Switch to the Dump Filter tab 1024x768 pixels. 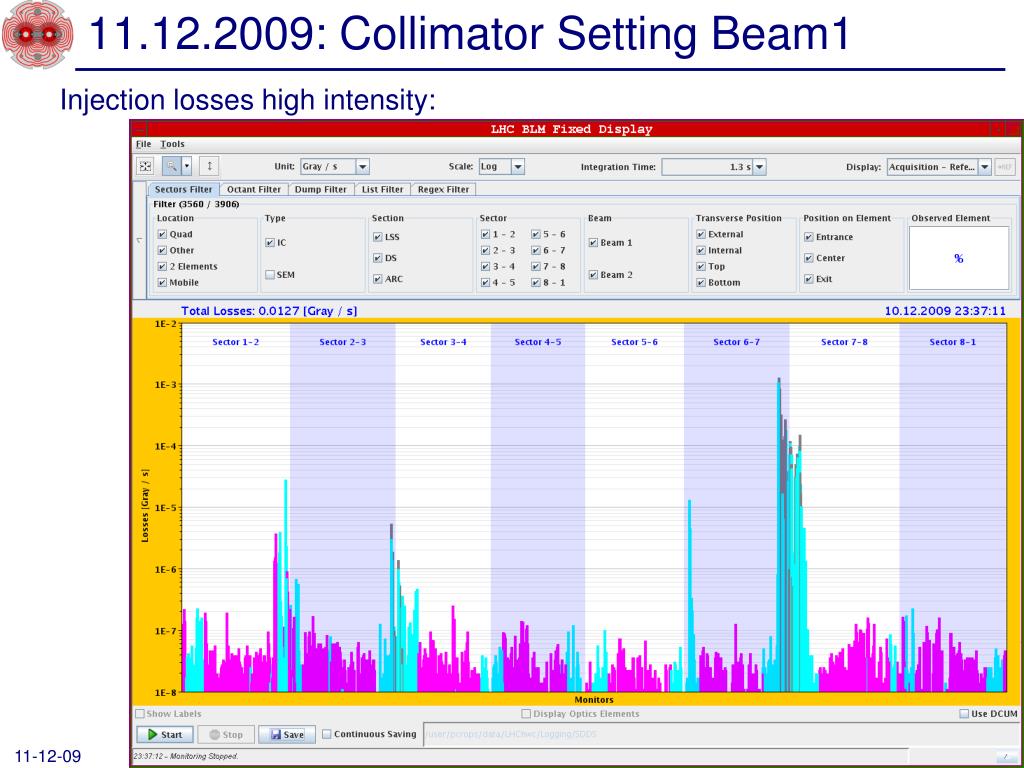(321, 189)
